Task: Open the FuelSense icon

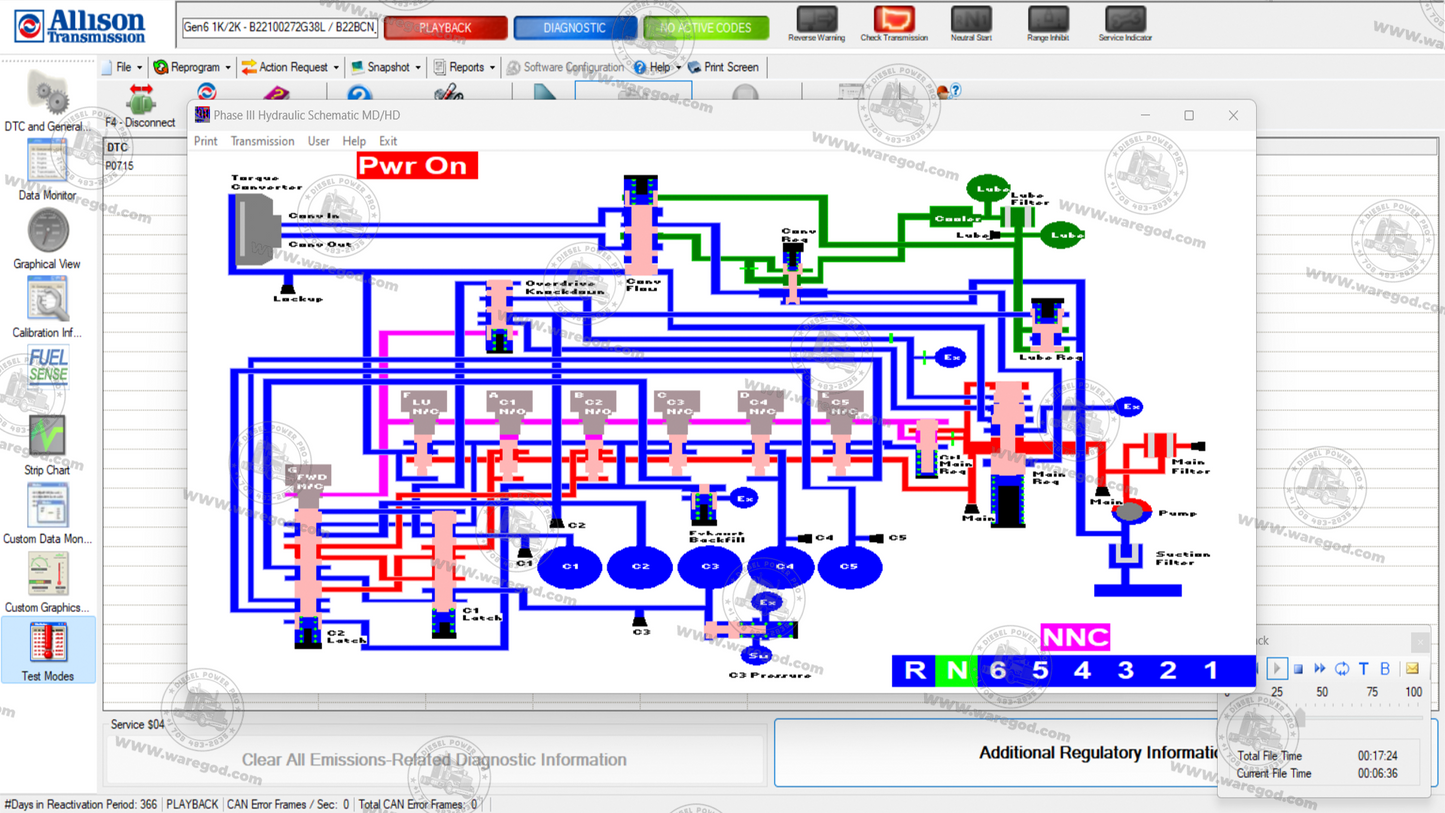Action: tap(47, 366)
